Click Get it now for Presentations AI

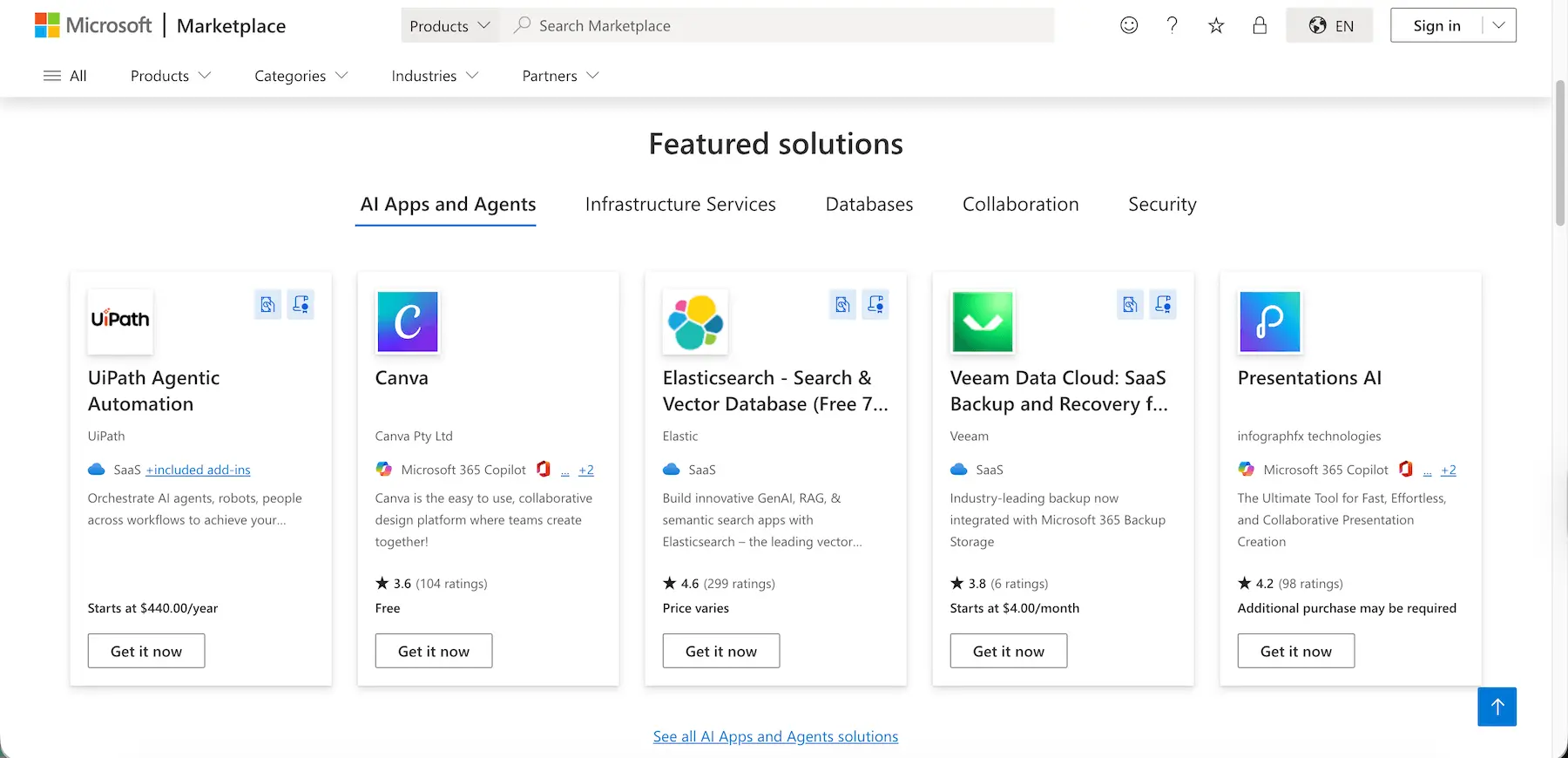pyautogui.click(x=1296, y=651)
